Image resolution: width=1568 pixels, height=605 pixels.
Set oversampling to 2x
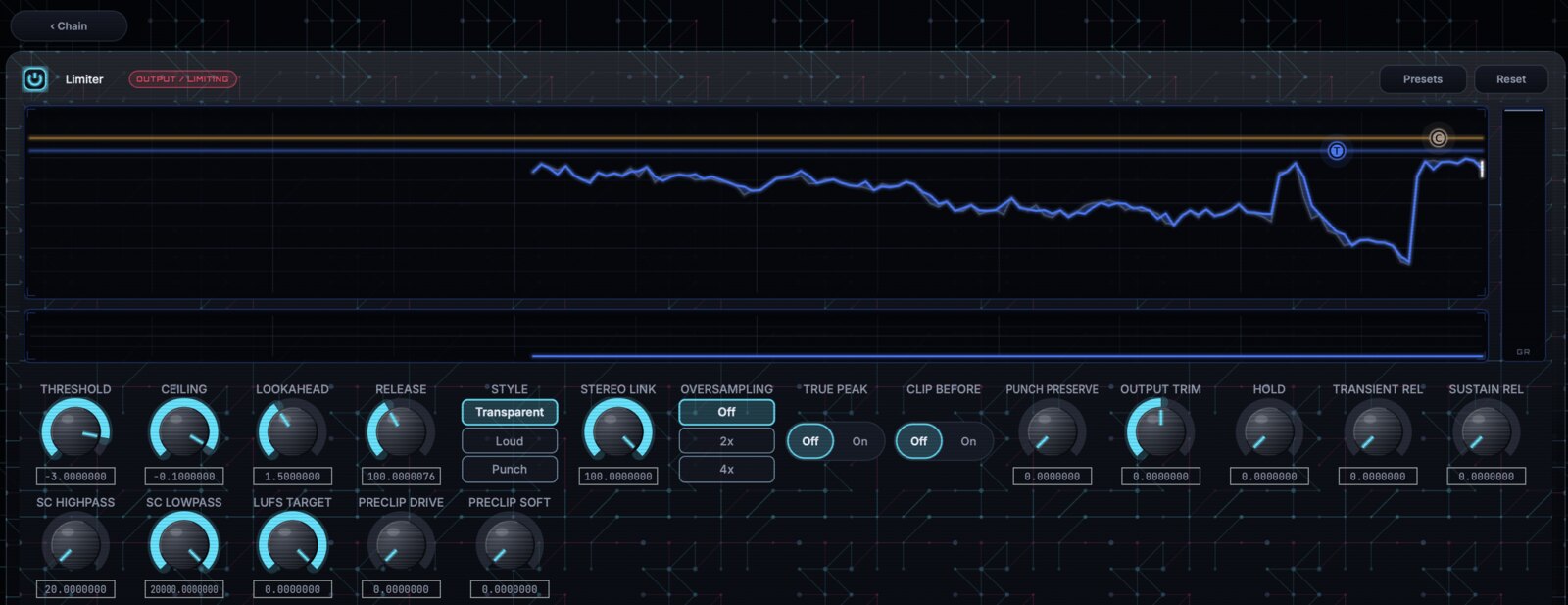coord(726,441)
